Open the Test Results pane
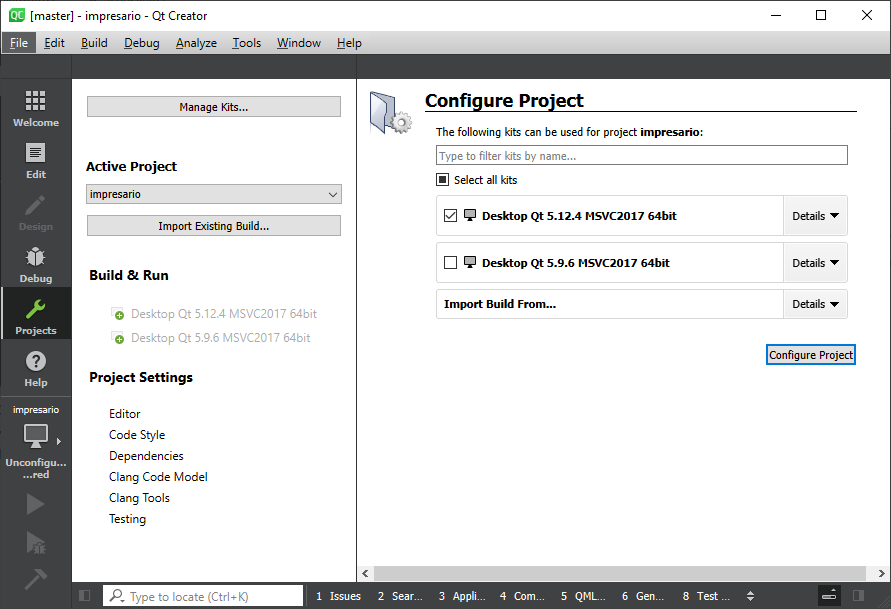Screen dimensions: 891x609 point(706,596)
